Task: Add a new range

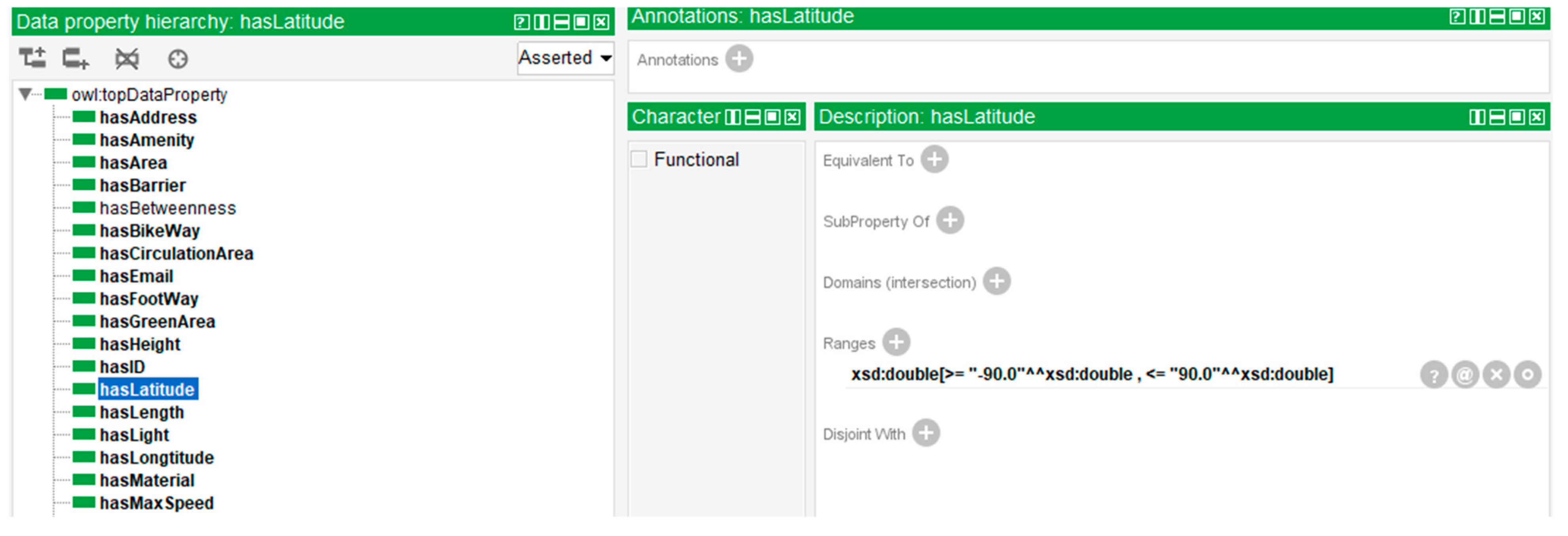Action: pyautogui.click(x=896, y=342)
